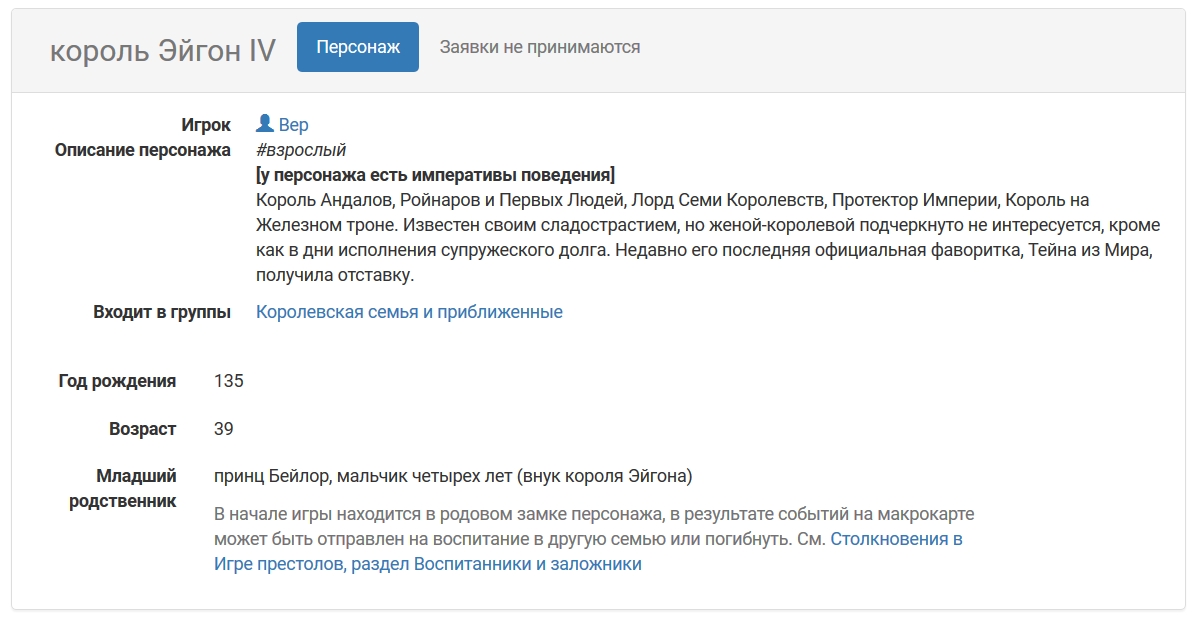
Task: Click the player silhouette icon beside Вер
Action: click(x=265, y=124)
